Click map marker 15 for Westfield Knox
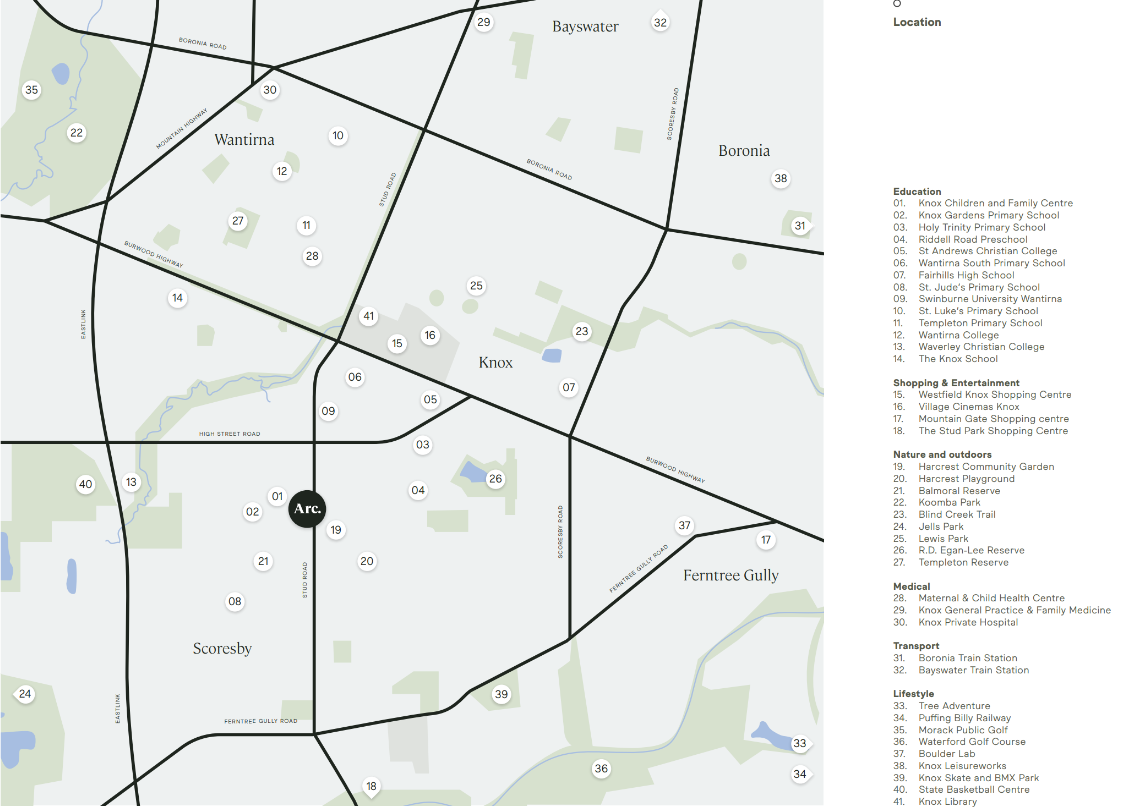This screenshot has width=1130, height=811. tap(397, 343)
